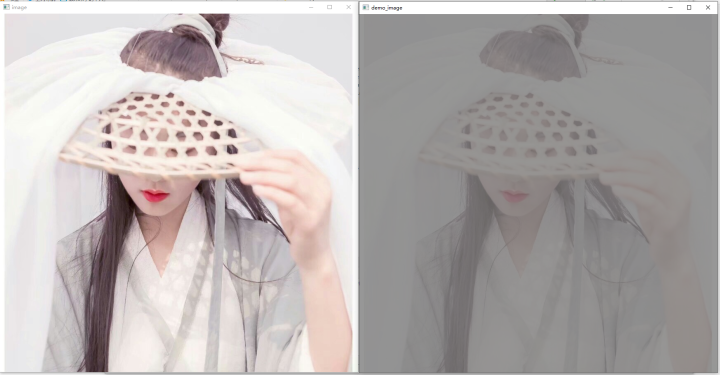Minimize the demo_image window

pos(670,7)
